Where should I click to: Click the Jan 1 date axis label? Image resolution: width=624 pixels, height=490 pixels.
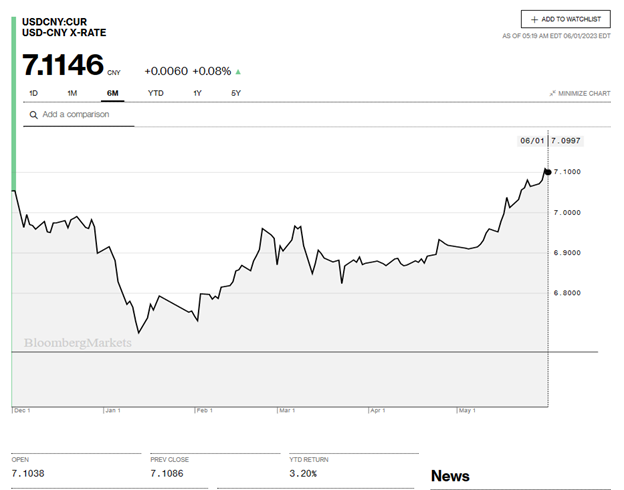point(111,410)
